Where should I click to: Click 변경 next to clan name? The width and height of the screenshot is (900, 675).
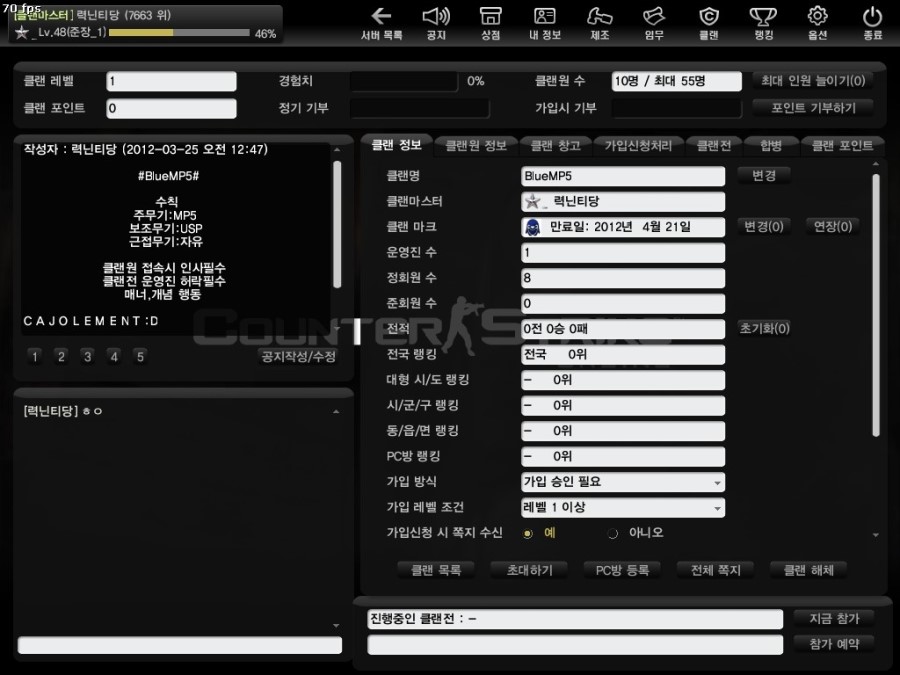click(764, 176)
